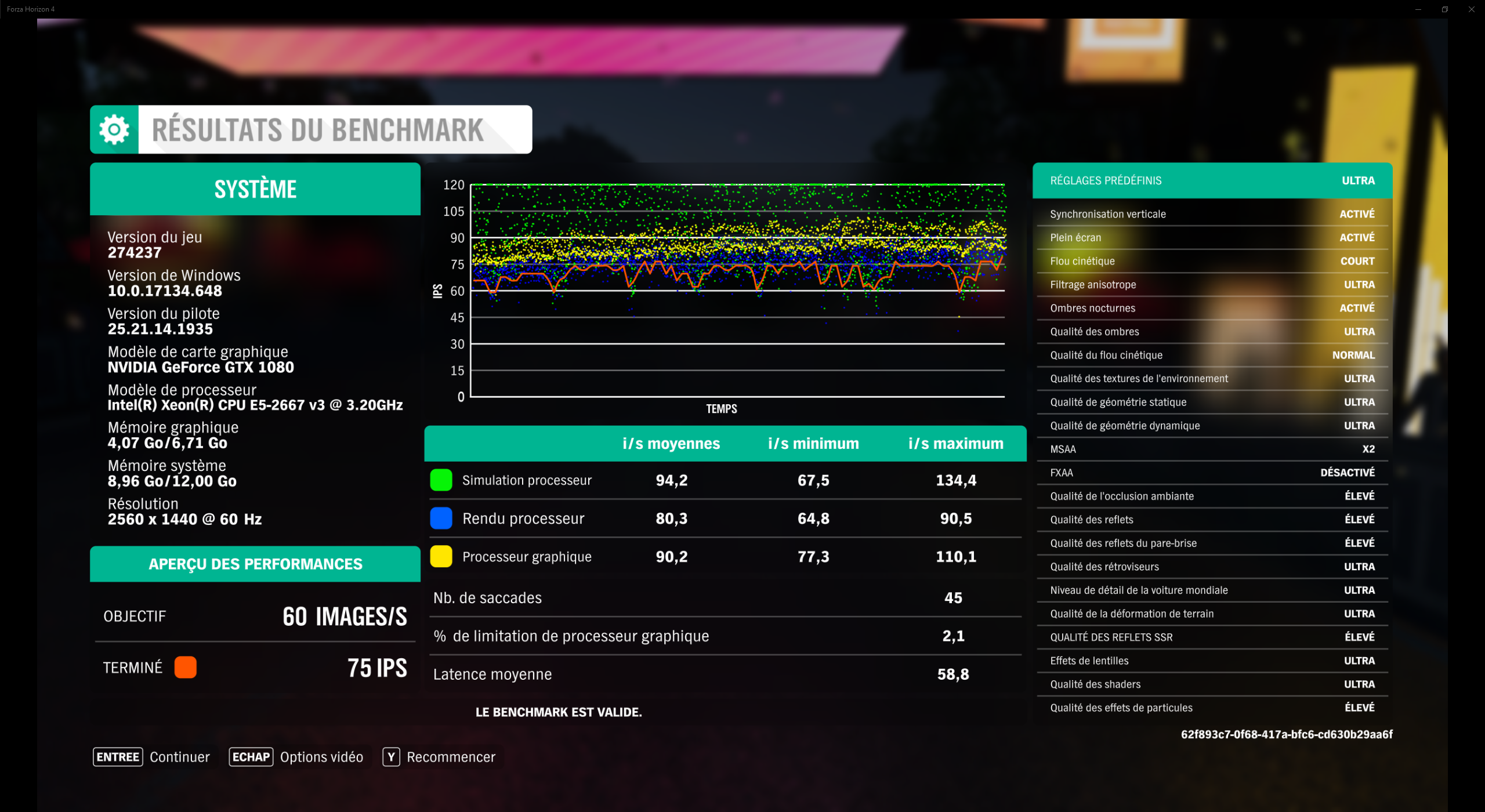Click Recommencer to rerun benchmark
The height and width of the screenshot is (812, 1485).
(x=439, y=757)
